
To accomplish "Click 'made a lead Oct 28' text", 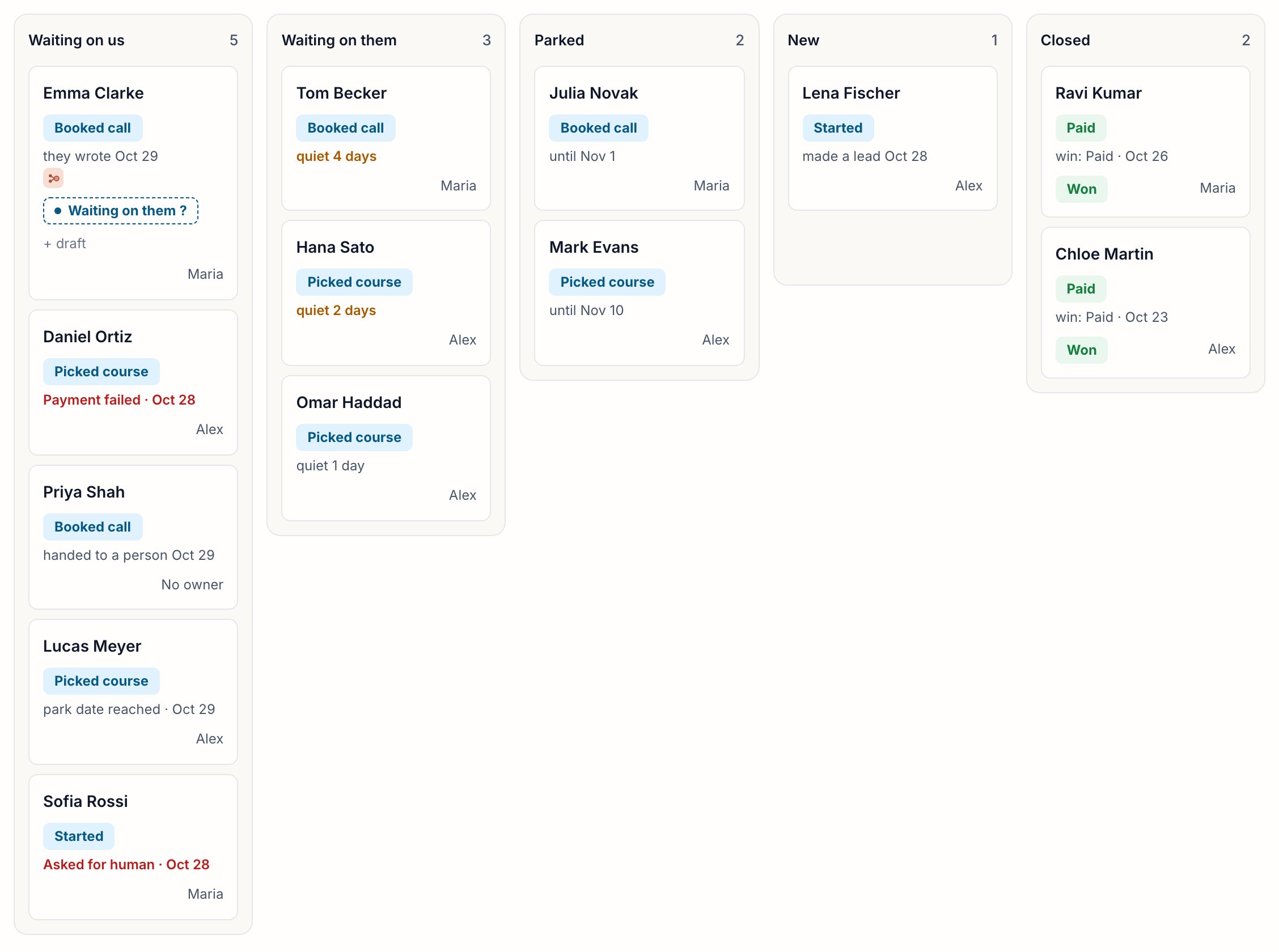I will 865,156.
